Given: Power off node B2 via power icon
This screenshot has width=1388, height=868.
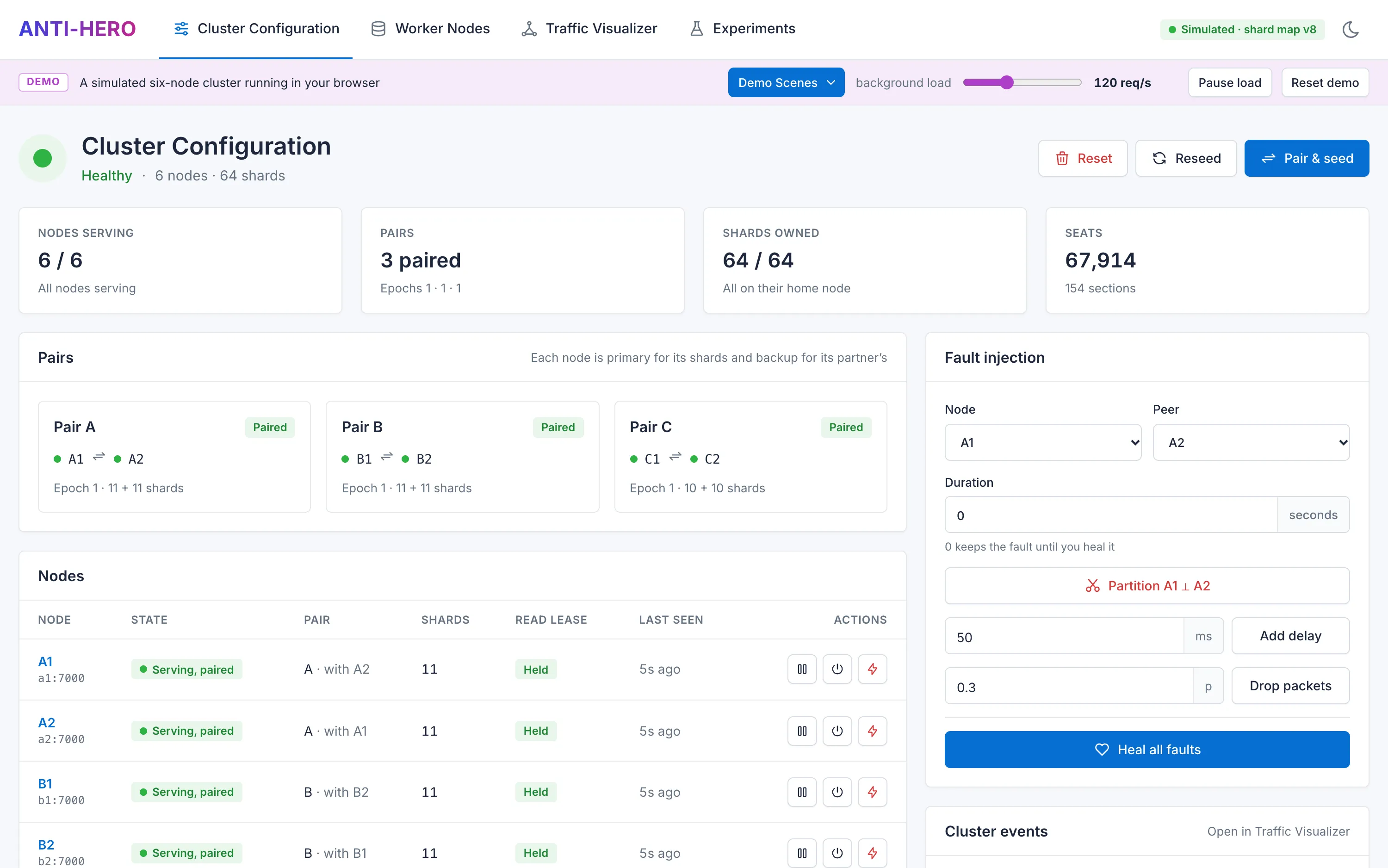Looking at the screenshot, I should 837,853.
